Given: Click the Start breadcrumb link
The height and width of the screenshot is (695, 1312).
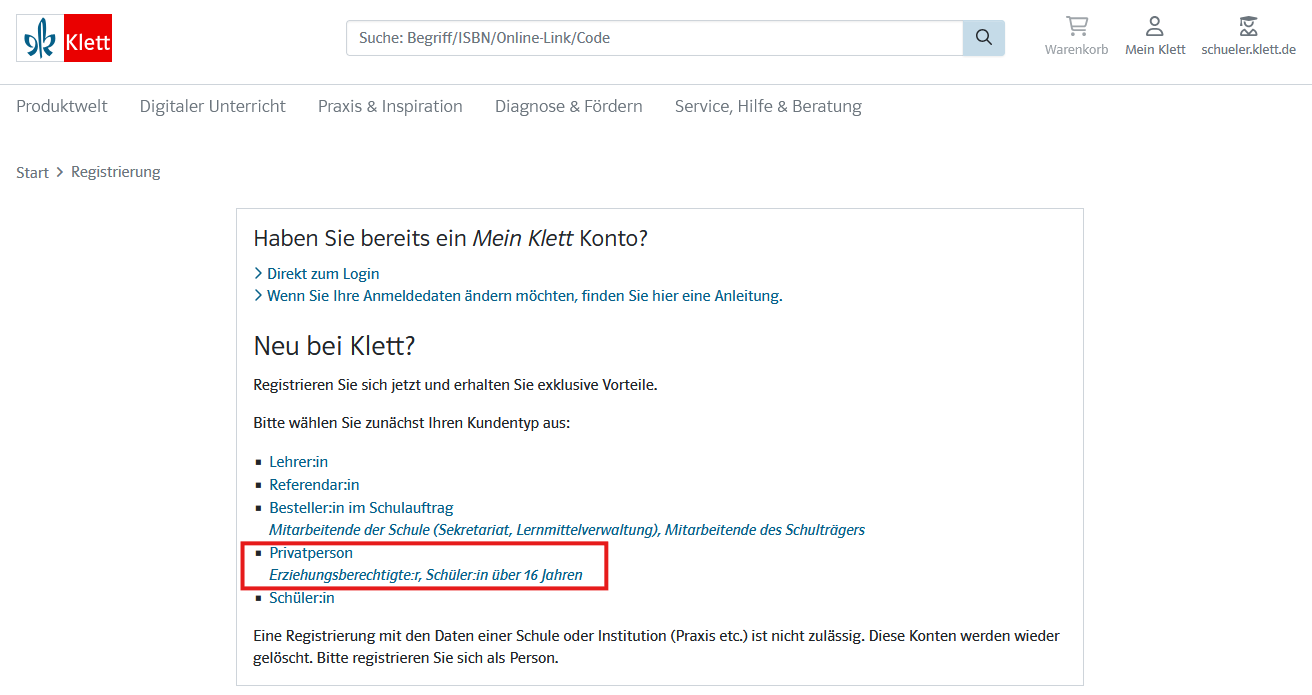Looking at the screenshot, I should (x=32, y=172).
